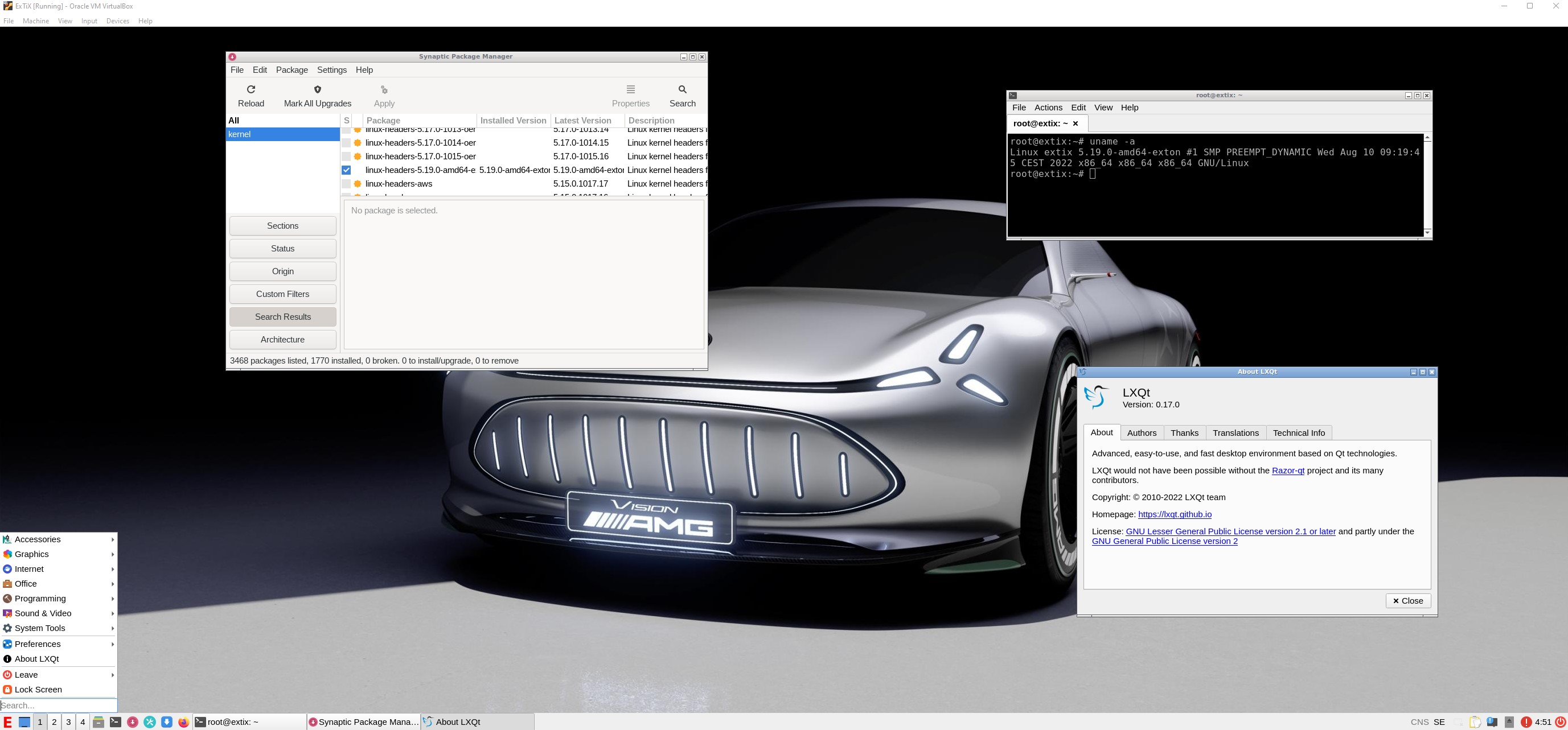Viewport: 1568px width, 730px height.
Task: Expand the Office submenu
Action: tap(59, 584)
